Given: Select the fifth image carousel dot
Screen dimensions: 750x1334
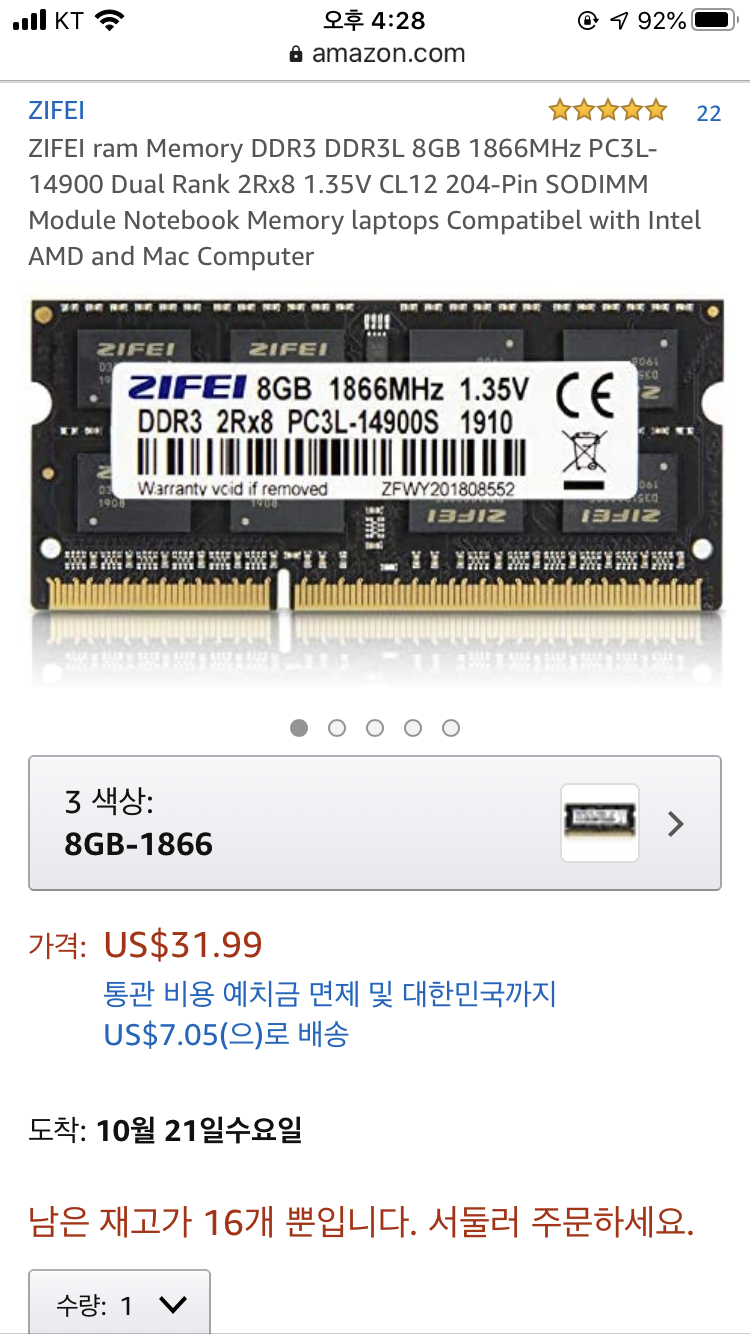Looking at the screenshot, I should [451, 728].
